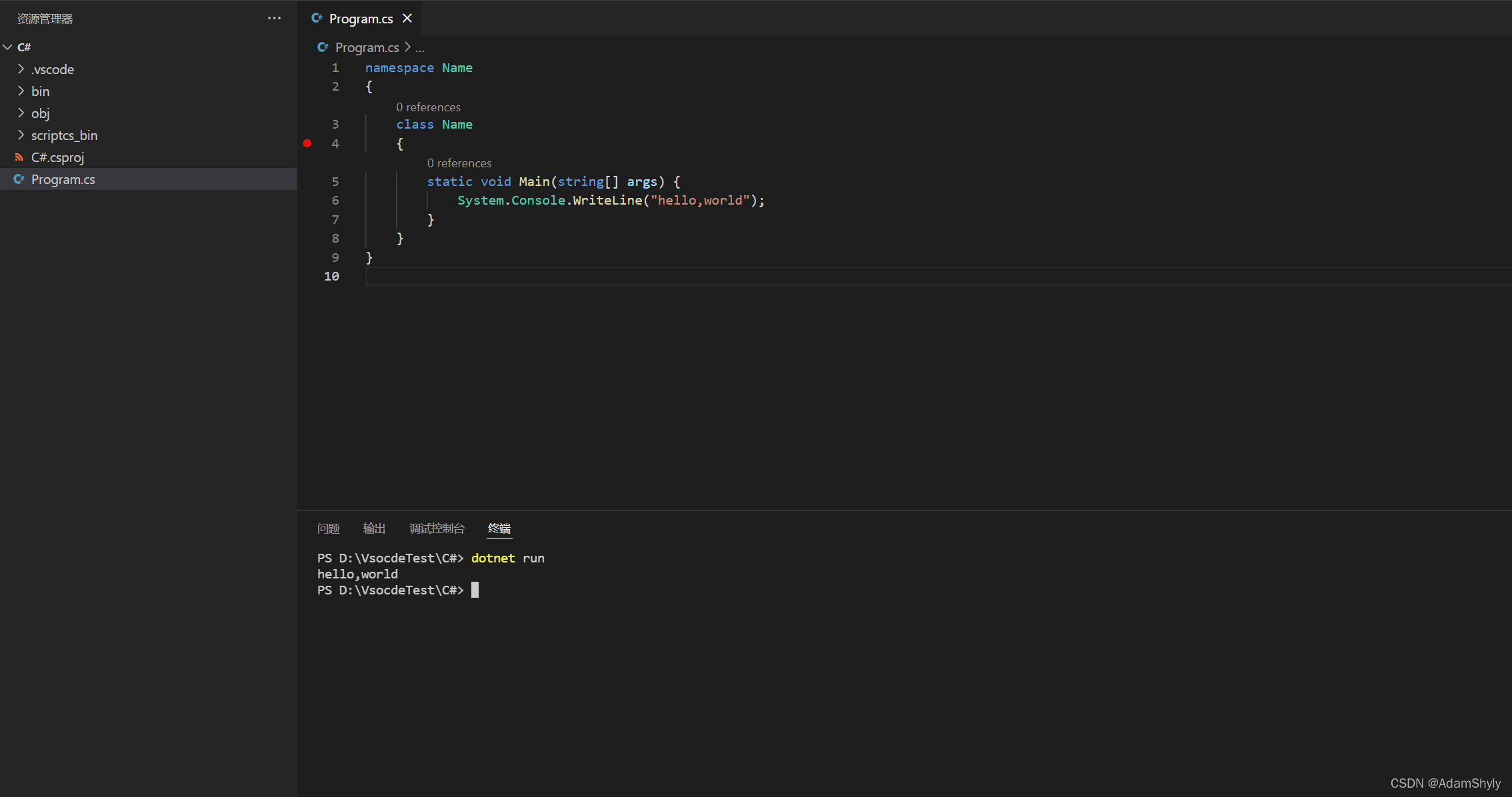Viewport: 1512px width, 797px height.
Task: Click "0 references" above class Name
Action: click(x=428, y=107)
